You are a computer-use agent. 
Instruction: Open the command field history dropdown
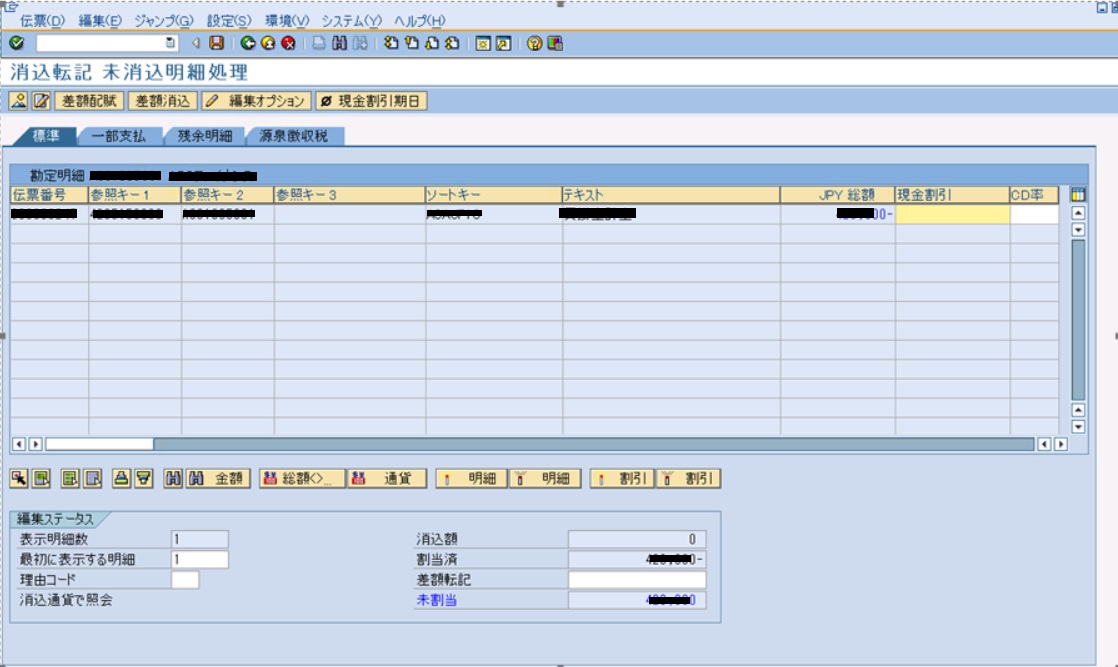click(171, 41)
